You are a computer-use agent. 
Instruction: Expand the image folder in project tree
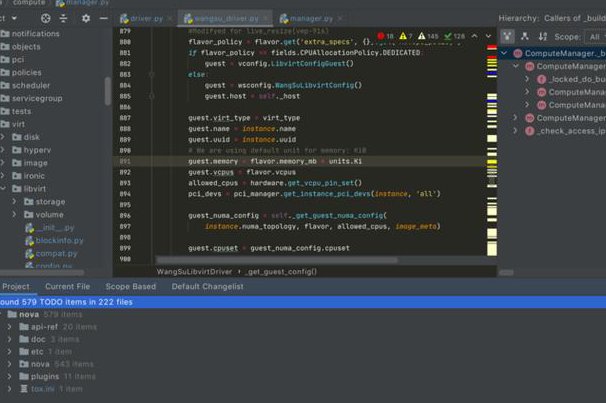click(x=3, y=163)
